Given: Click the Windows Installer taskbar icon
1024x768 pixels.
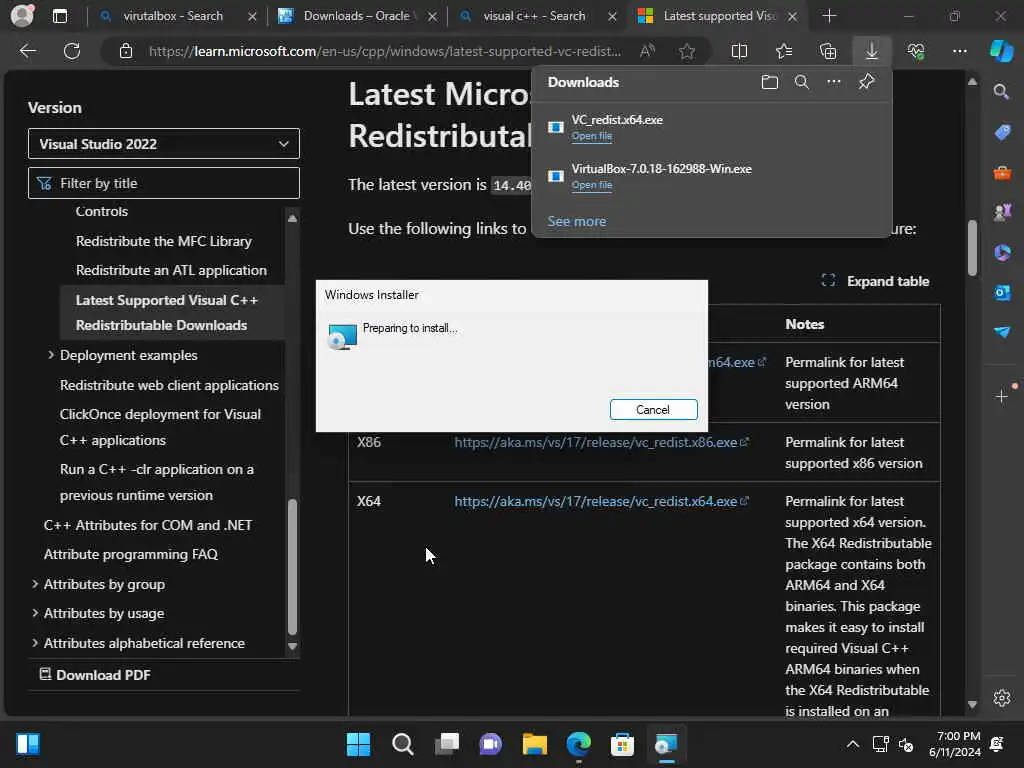Looking at the screenshot, I should point(666,744).
